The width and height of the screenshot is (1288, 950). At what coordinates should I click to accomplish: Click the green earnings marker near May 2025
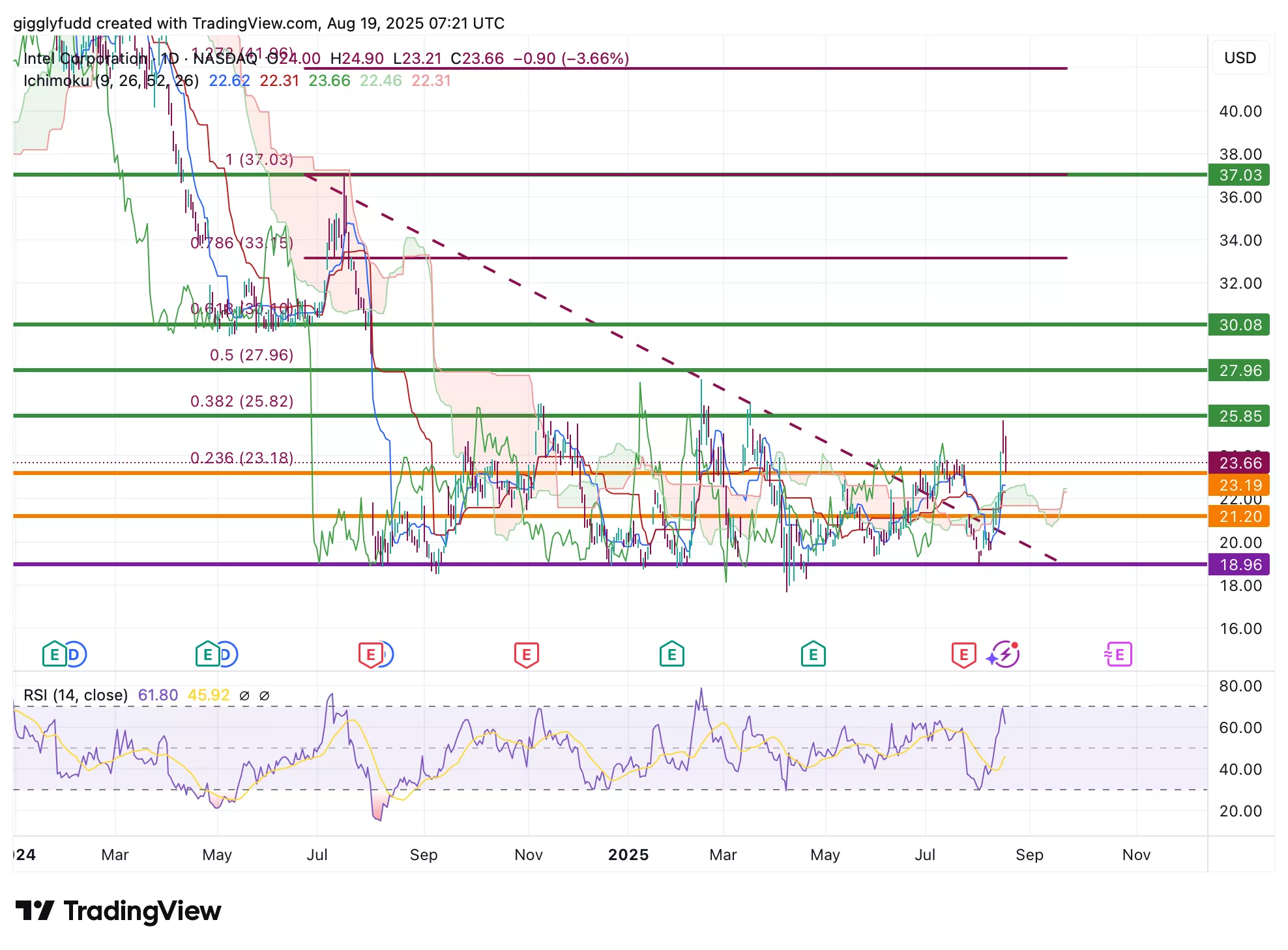click(813, 654)
